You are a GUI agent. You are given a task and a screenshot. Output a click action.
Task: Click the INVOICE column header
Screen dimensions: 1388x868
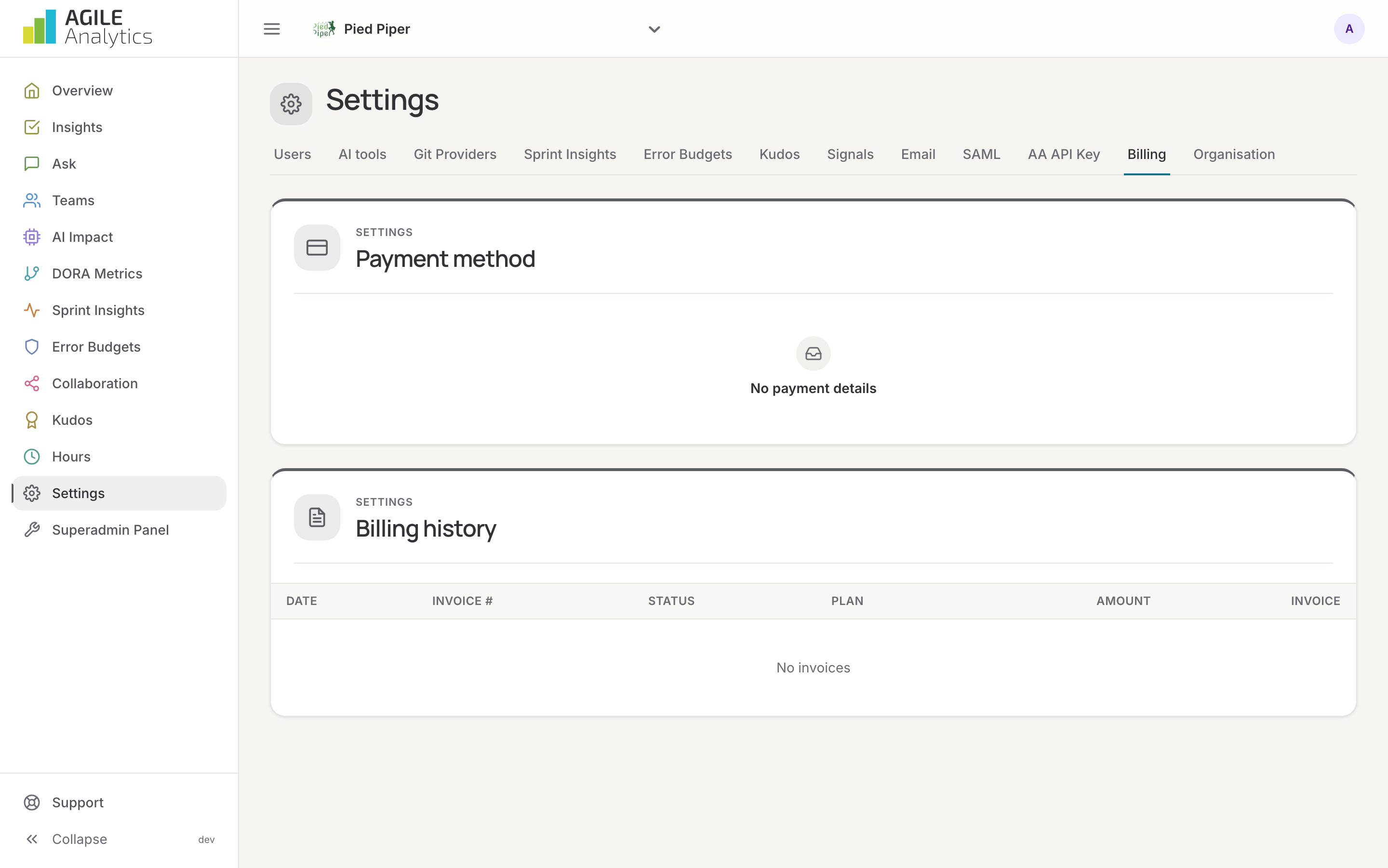click(1315, 601)
